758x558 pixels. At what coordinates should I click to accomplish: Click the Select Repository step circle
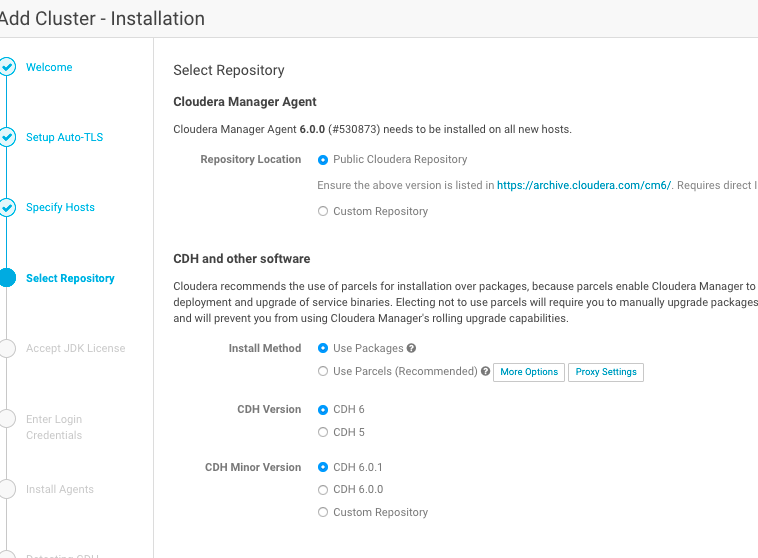[7, 278]
